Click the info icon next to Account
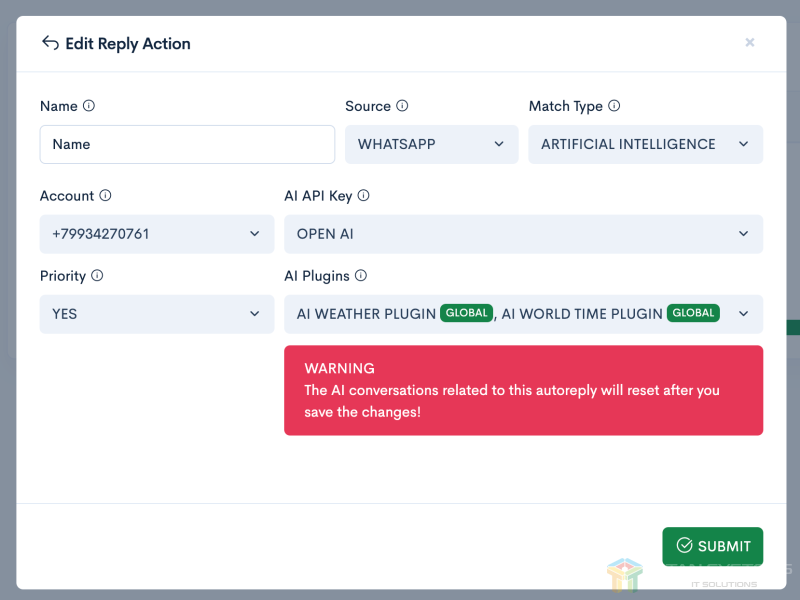Viewport: 800px width, 600px height. coord(105,196)
